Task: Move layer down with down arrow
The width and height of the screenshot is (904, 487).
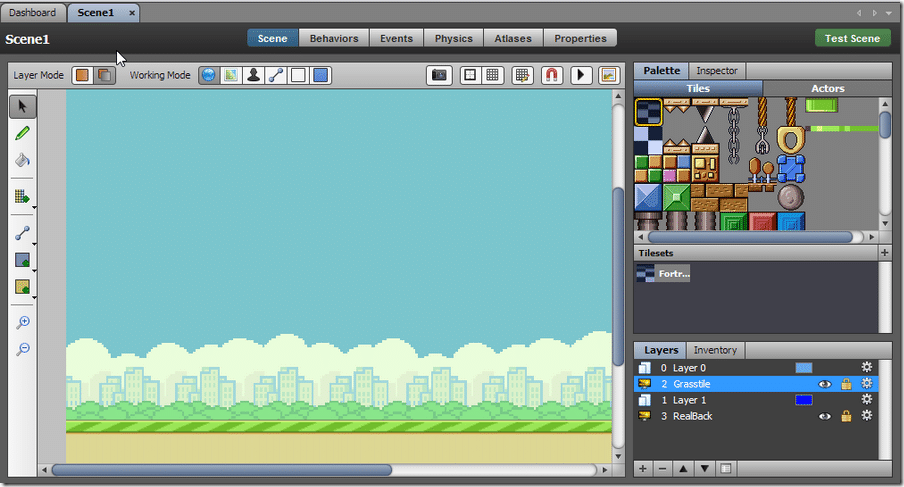Action: [705, 469]
